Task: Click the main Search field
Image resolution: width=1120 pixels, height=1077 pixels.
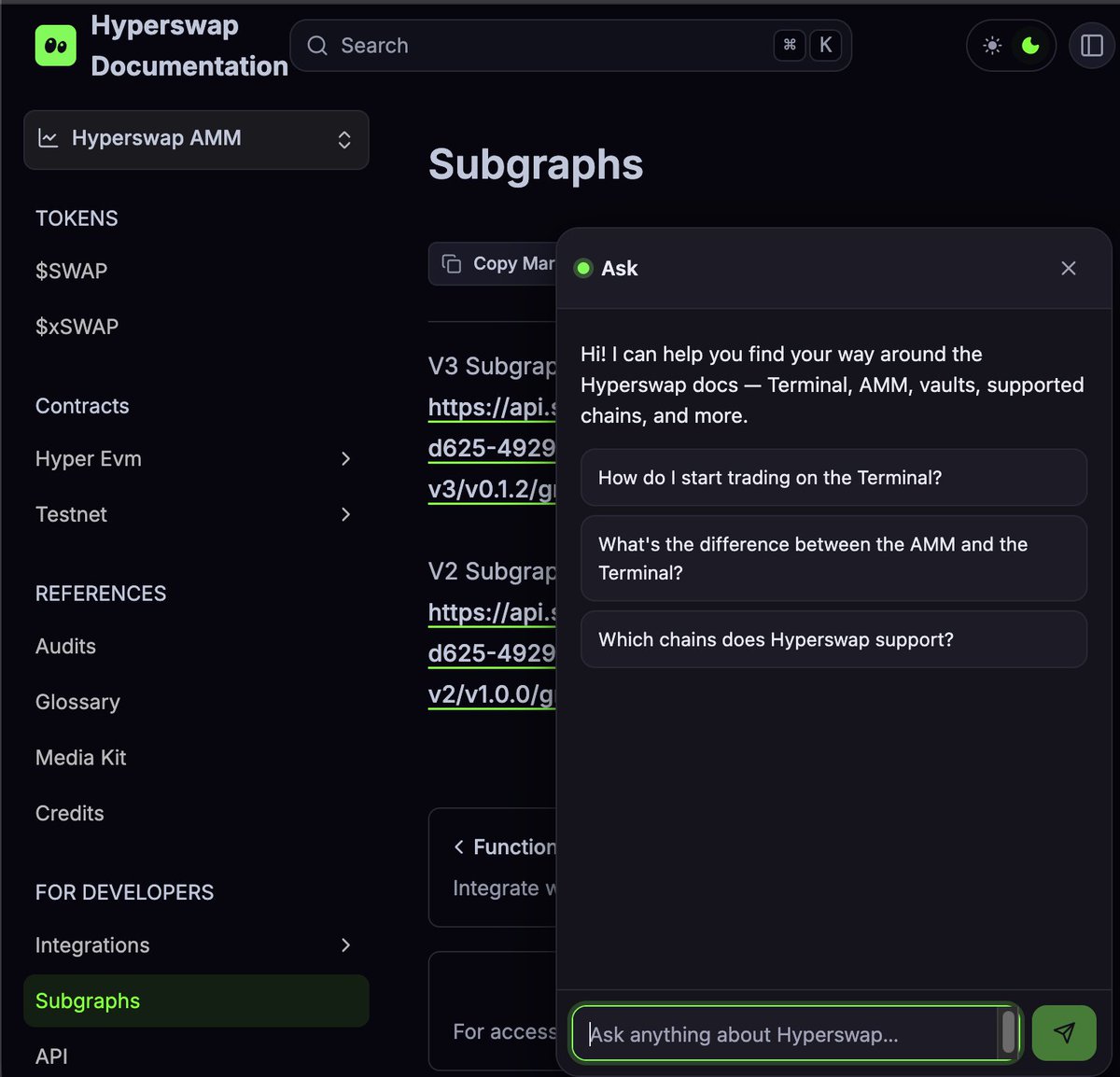Action: coord(570,46)
